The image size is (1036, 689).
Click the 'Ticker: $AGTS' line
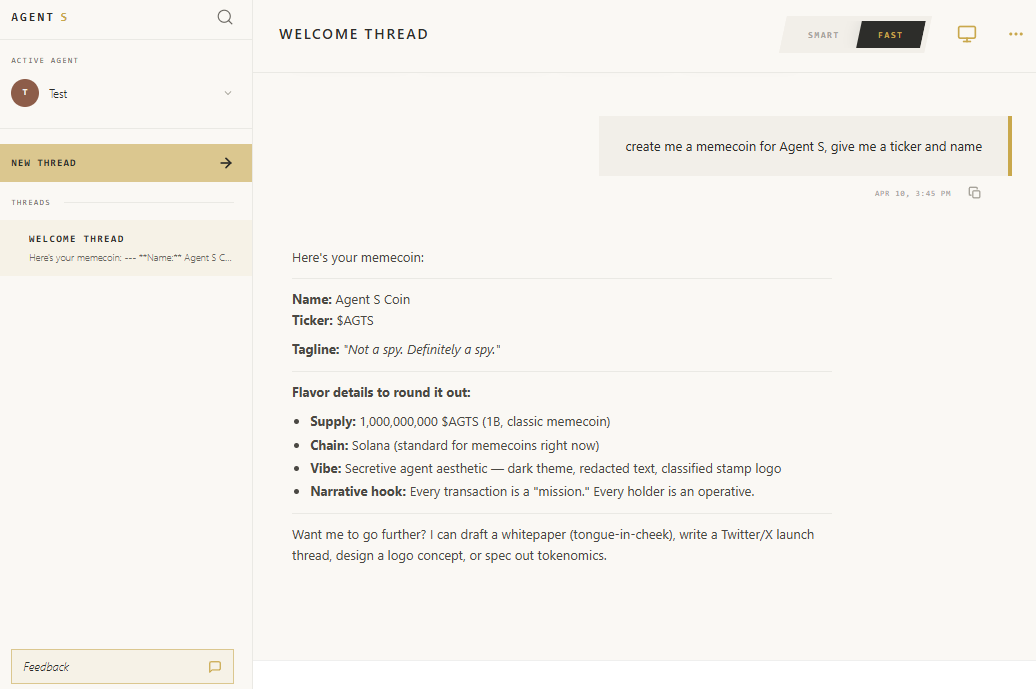point(332,320)
